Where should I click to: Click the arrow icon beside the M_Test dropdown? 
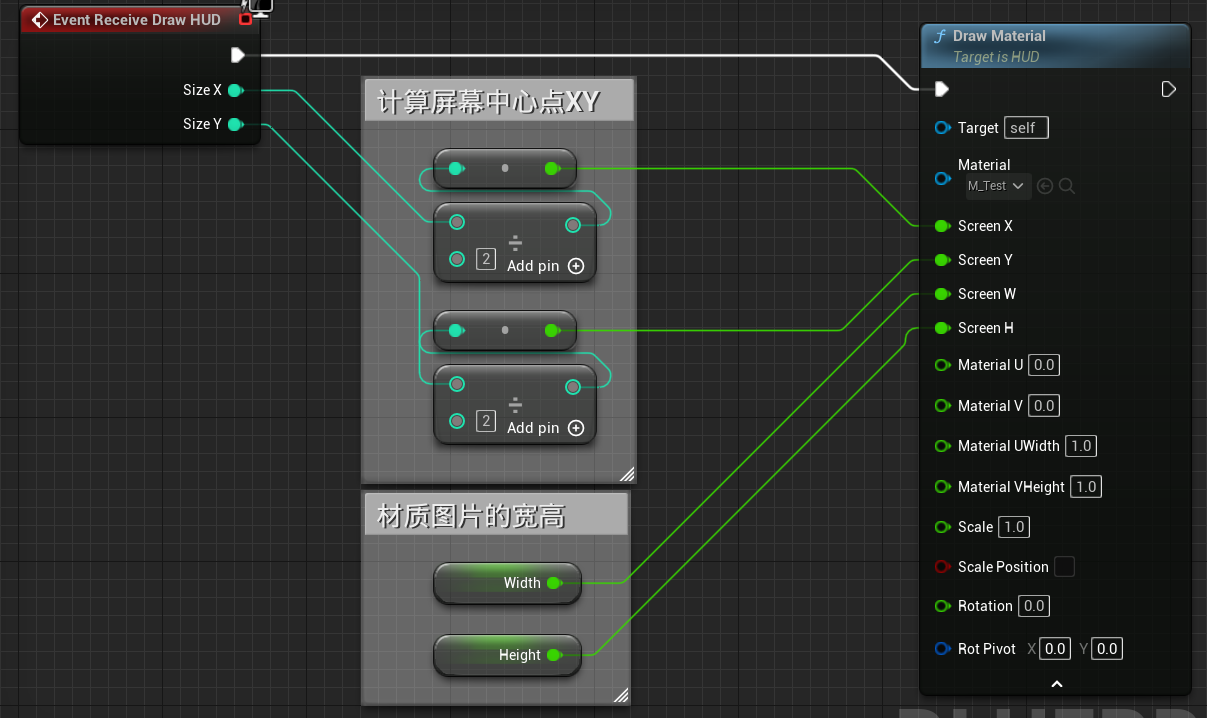pyautogui.click(x=1045, y=186)
